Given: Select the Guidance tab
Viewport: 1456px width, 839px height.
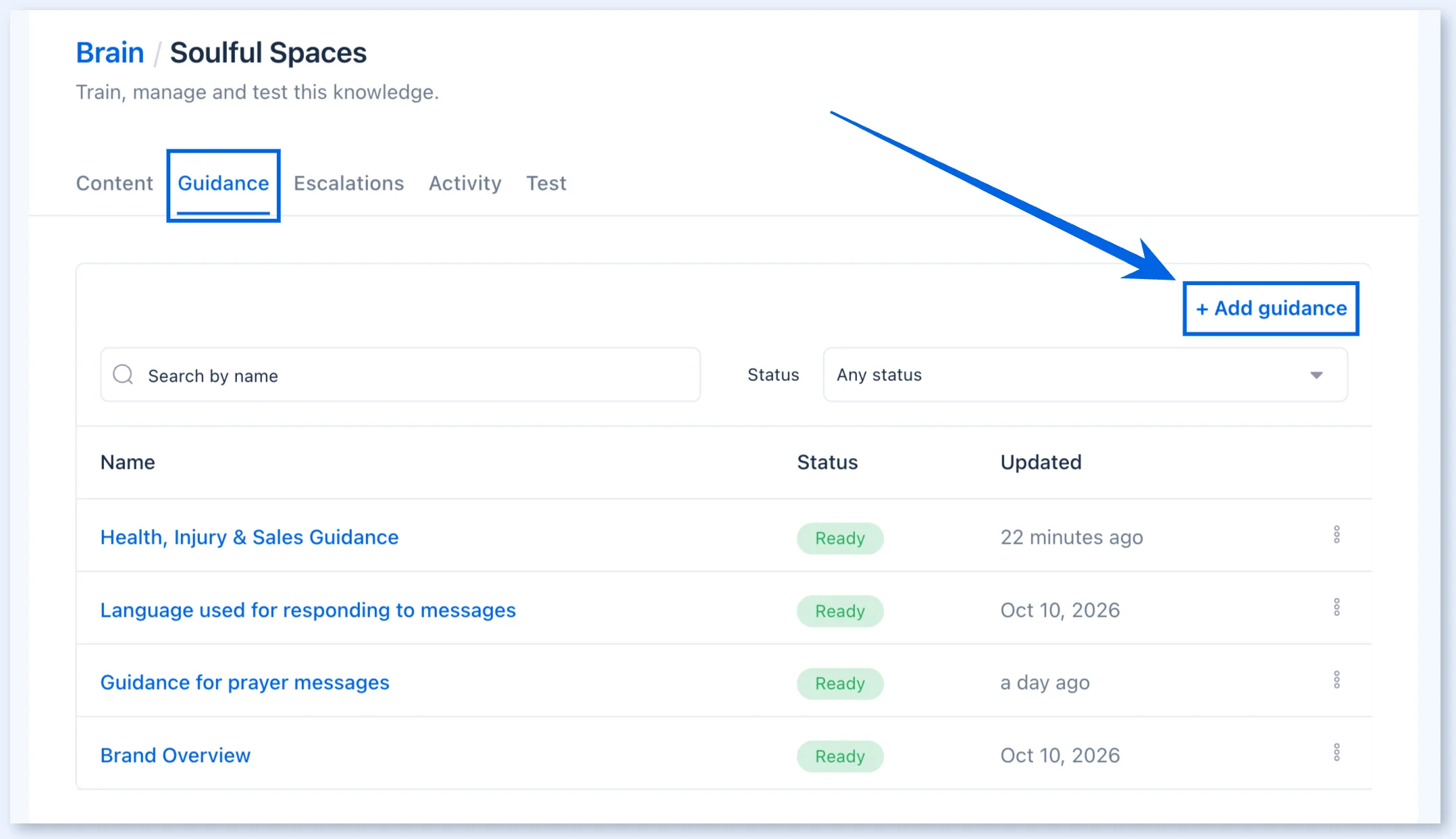Looking at the screenshot, I should (223, 183).
